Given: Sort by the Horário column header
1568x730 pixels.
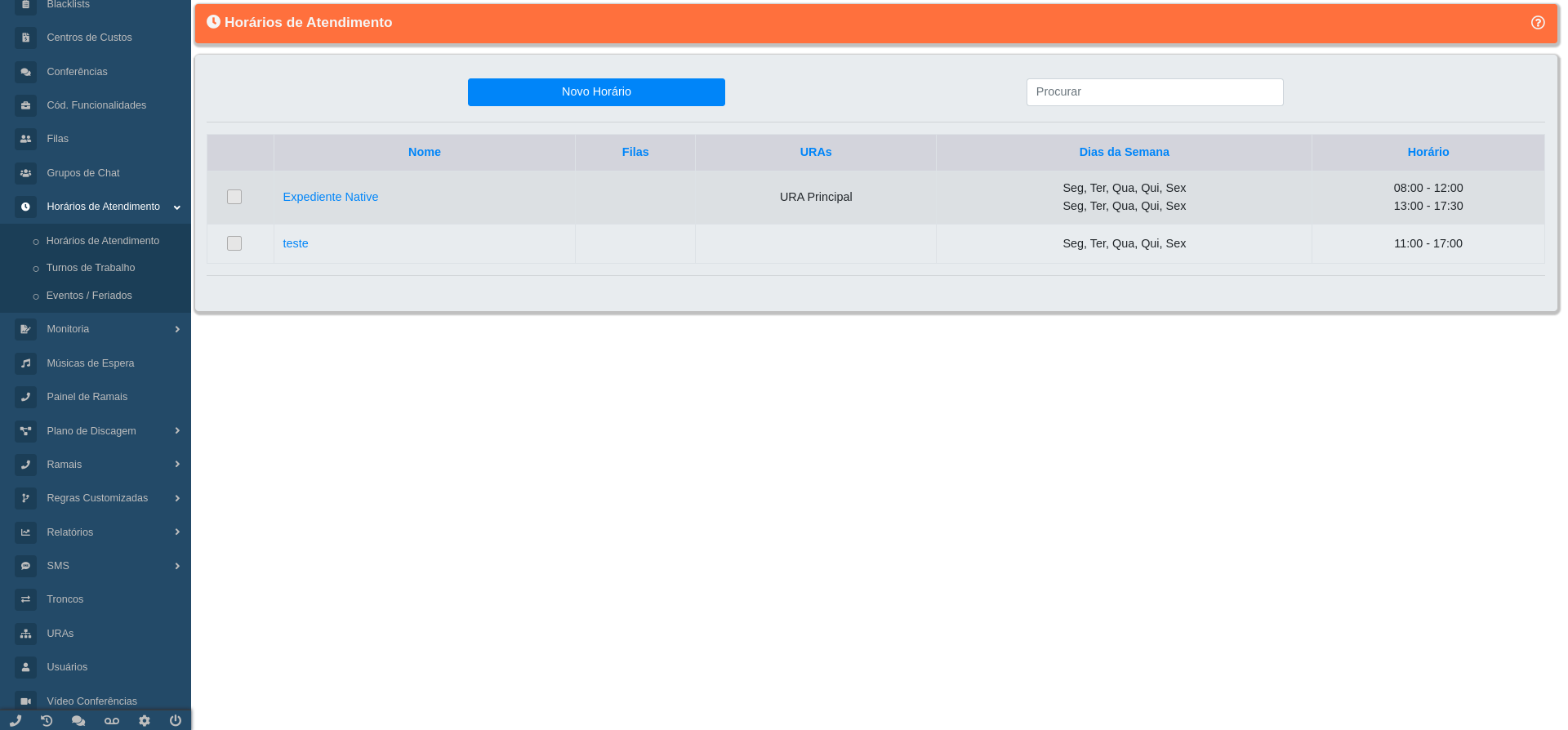Looking at the screenshot, I should point(1428,152).
